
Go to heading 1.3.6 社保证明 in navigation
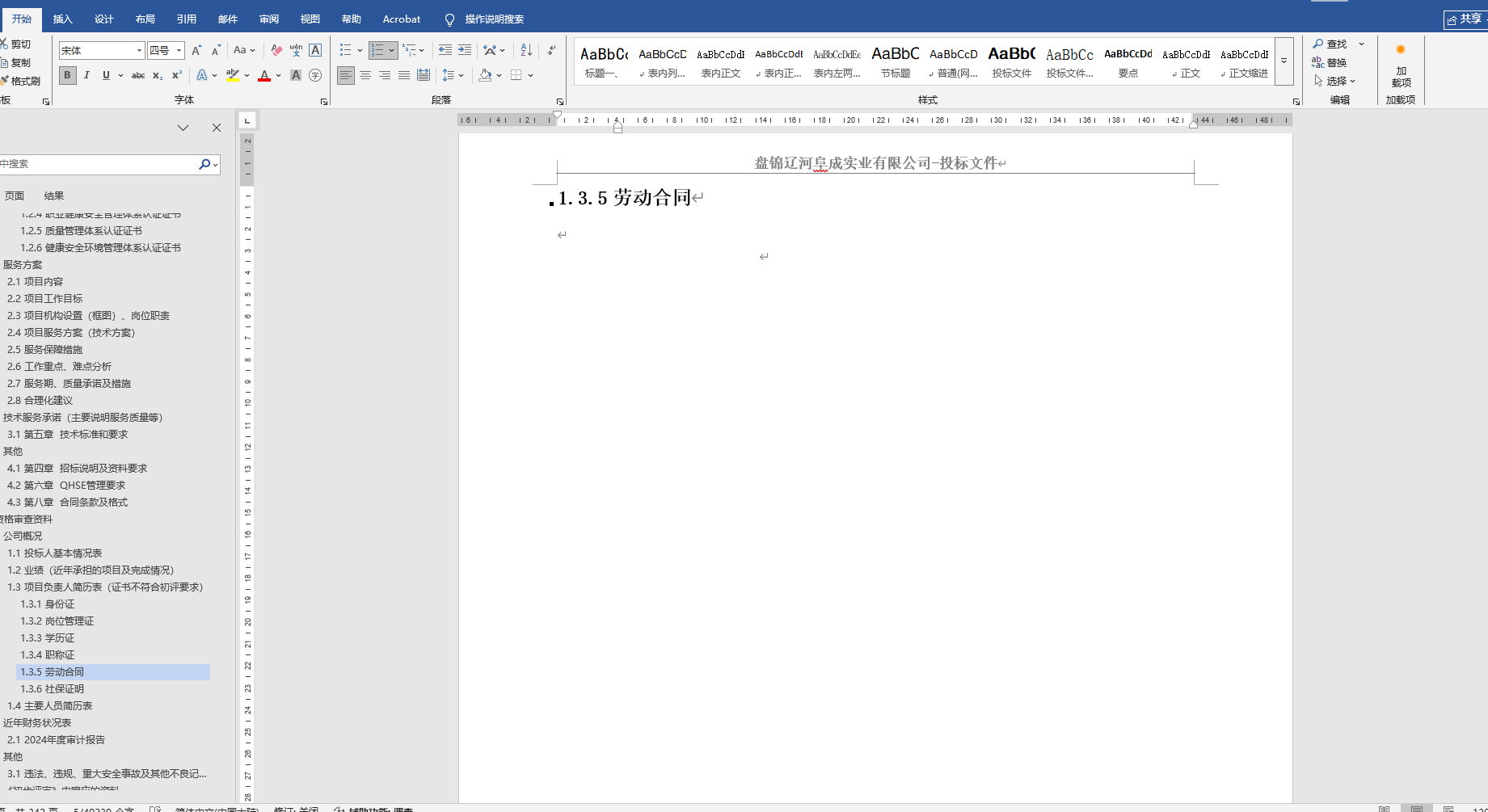click(53, 689)
